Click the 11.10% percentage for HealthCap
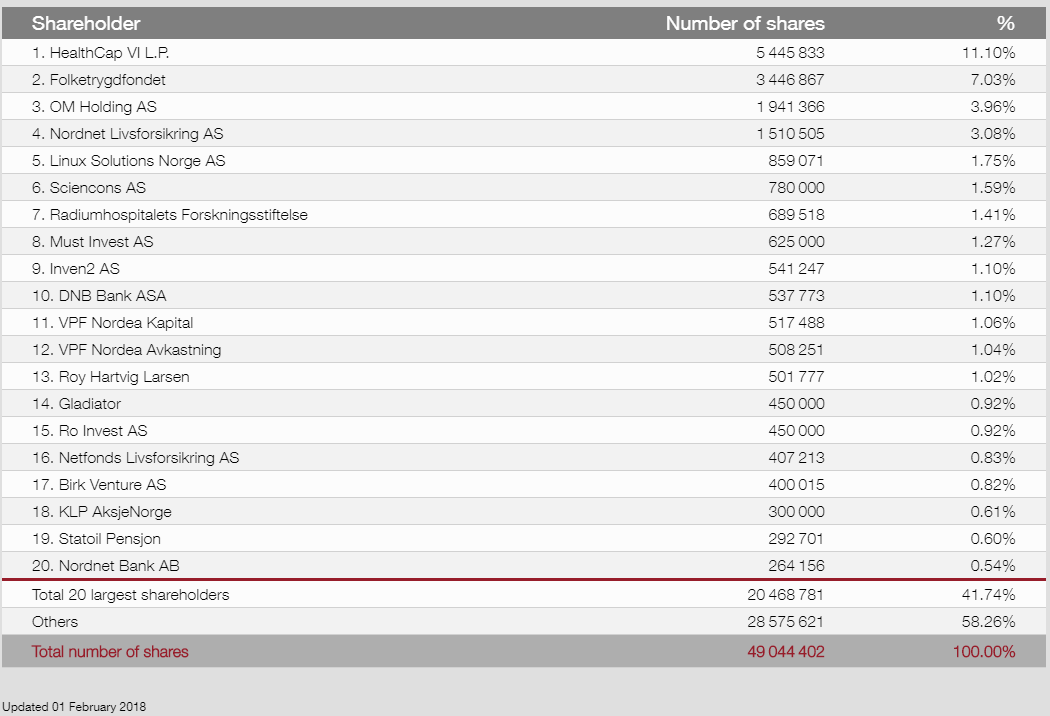This screenshot has width=1050, height=716. [x=989, y=53]
